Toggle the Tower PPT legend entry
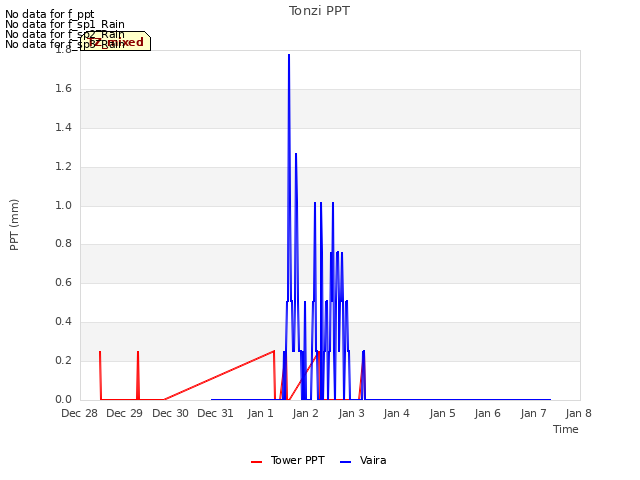Viewport: 640px width, 480px height. pos(288,461)
